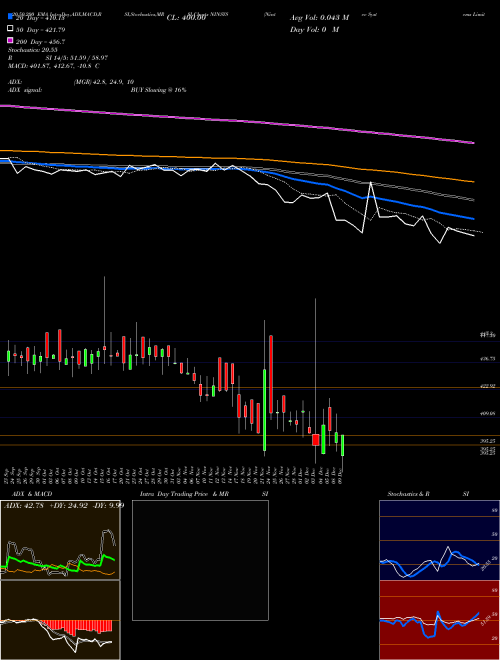Click the magenta 200-day moving average line
Image resolution: width=500 pixels, height=660 pixels.
236,120
